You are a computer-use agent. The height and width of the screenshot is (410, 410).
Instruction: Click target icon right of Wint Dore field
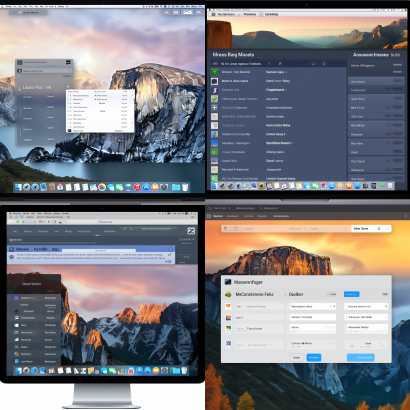point(379,228)
